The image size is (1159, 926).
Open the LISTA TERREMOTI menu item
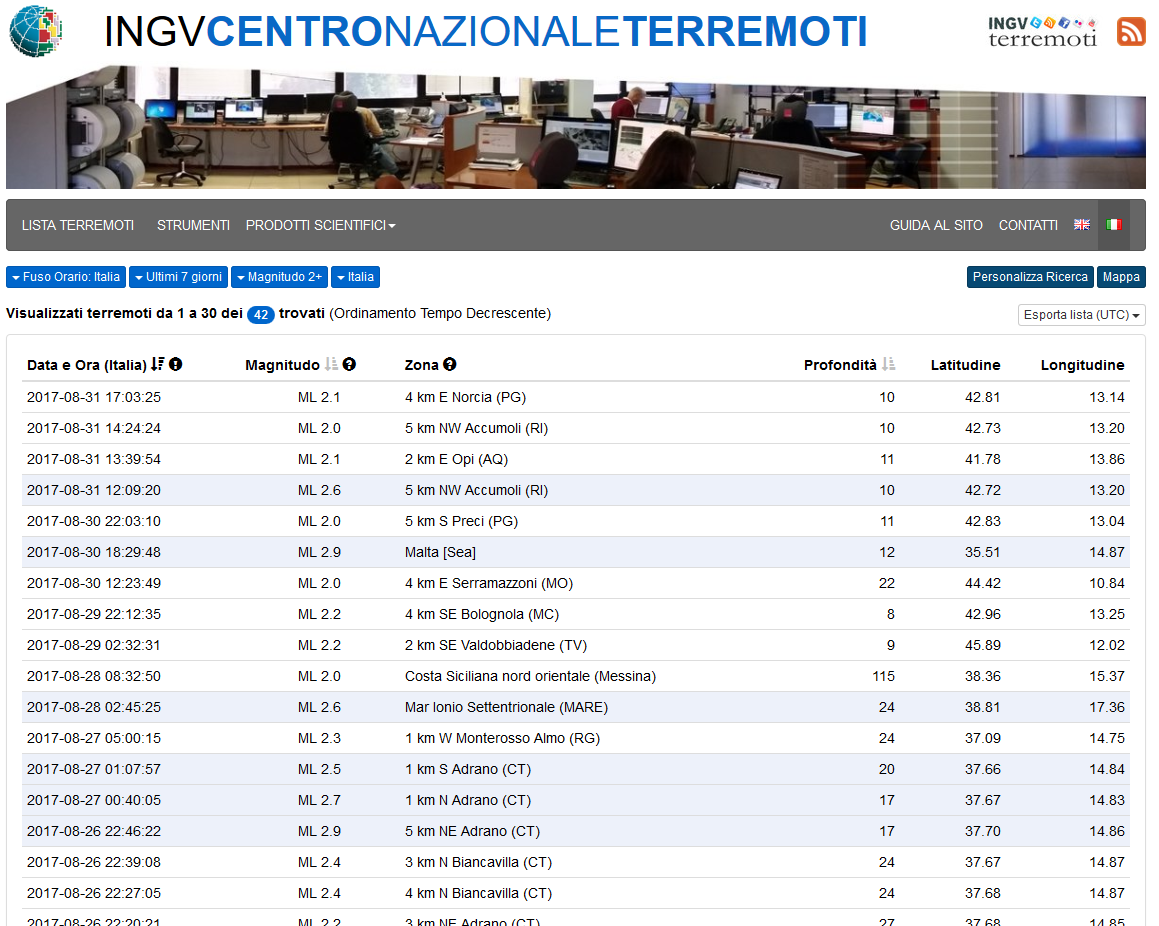(x=78, y=225)
